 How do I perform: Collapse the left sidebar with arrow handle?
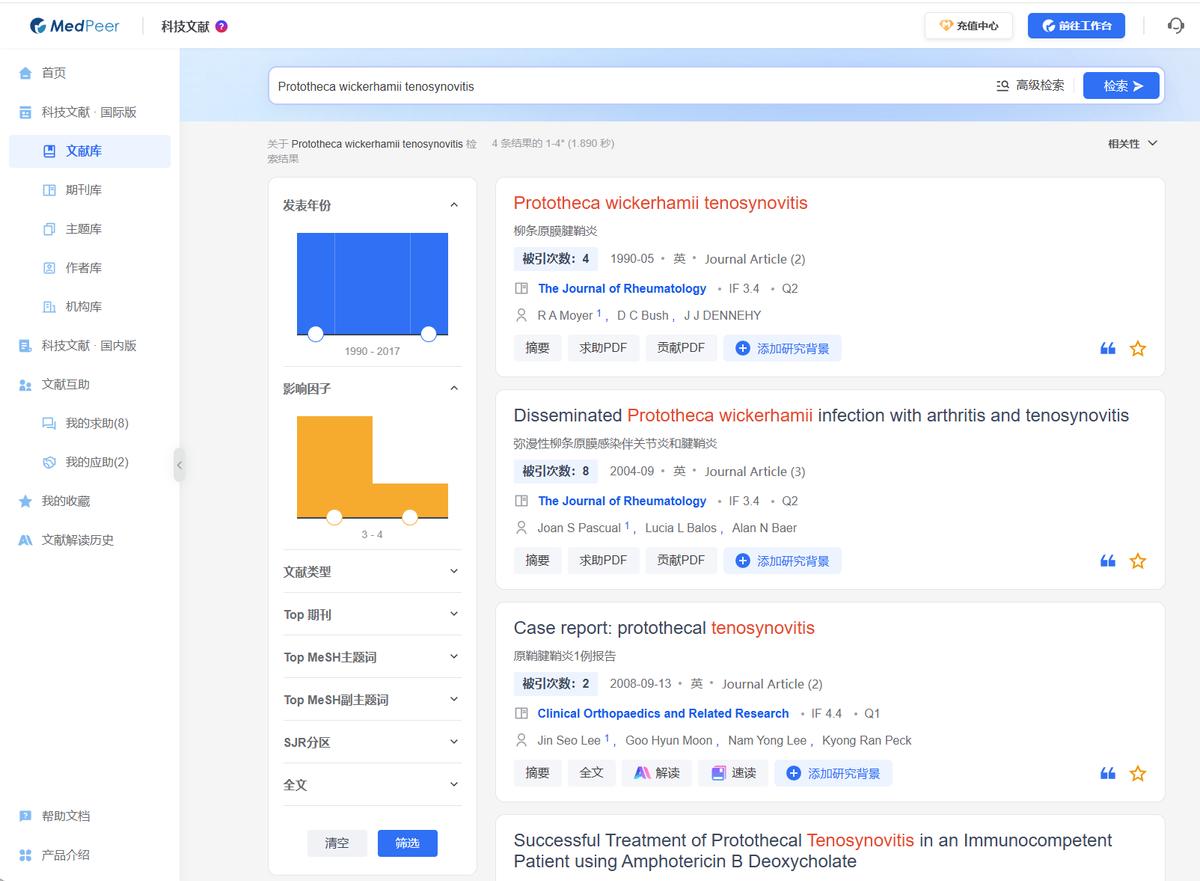179,465
